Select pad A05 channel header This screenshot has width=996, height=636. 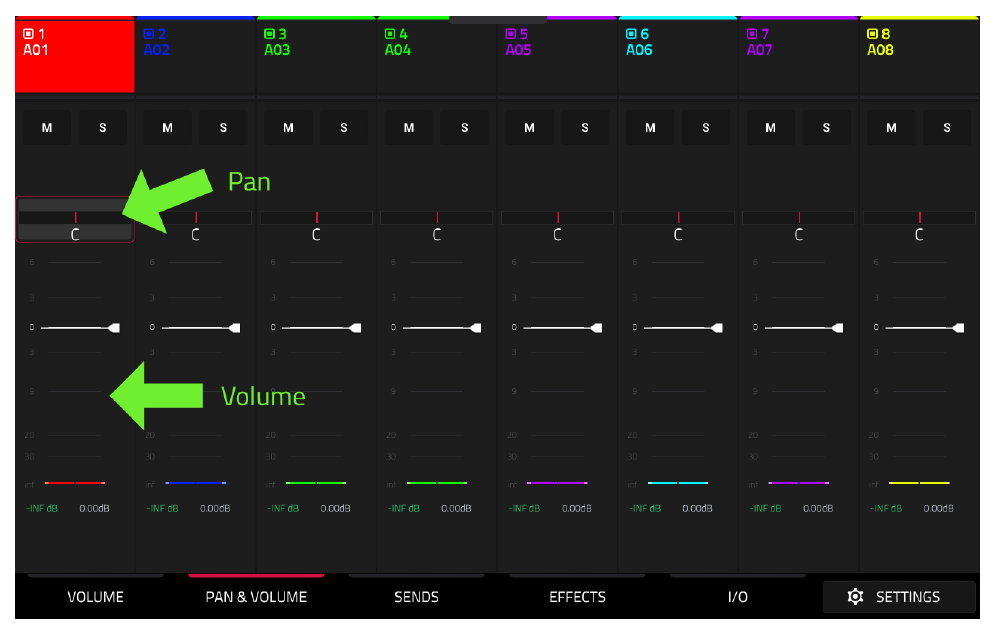tap(557, 55)
